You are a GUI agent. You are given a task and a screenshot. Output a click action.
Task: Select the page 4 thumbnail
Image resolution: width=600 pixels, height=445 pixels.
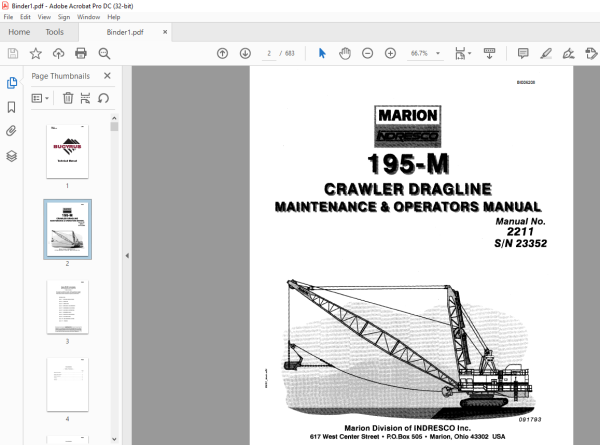[x=67, y=385]
